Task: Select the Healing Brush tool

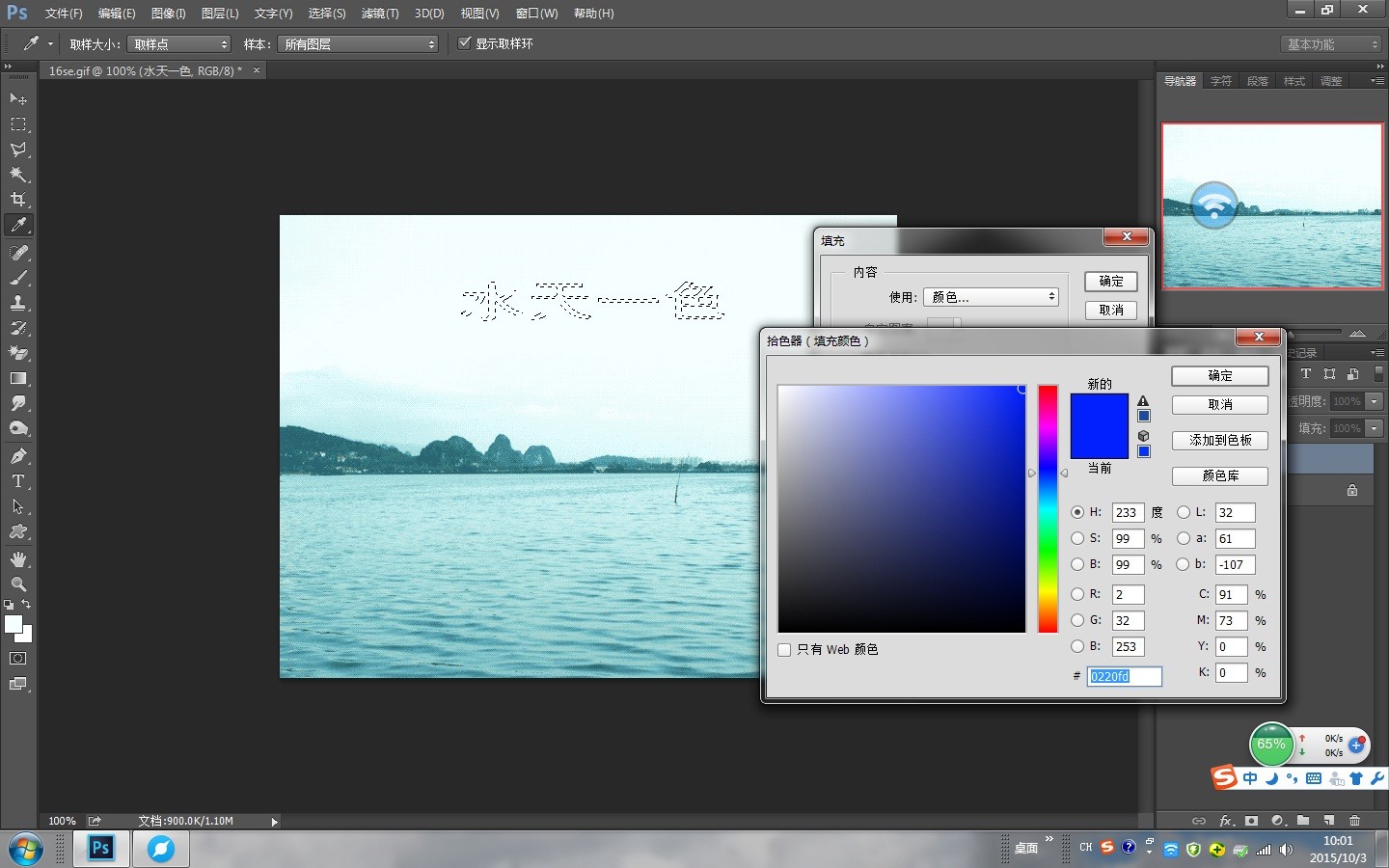Action: 18,253
